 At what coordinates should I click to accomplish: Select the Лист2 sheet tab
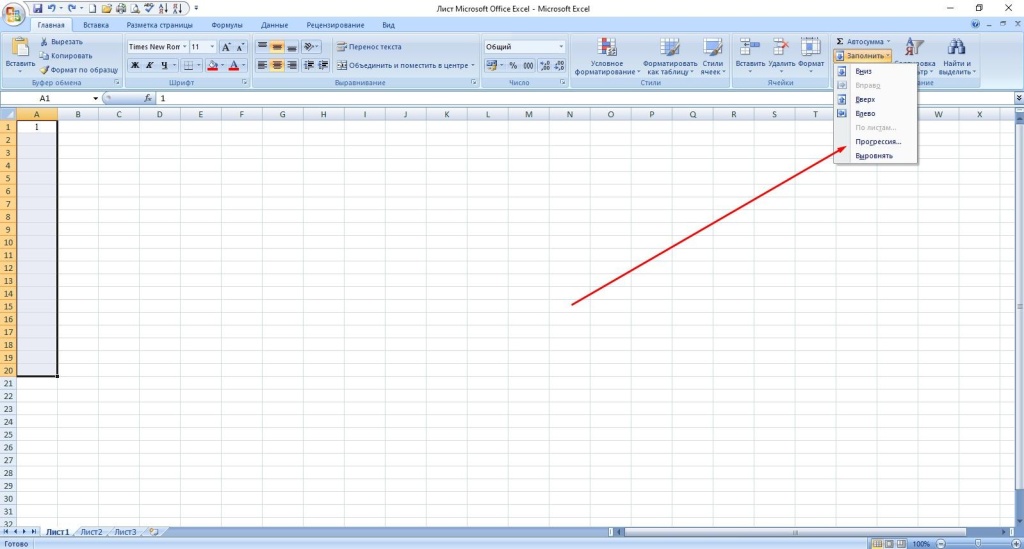(91, 532)
